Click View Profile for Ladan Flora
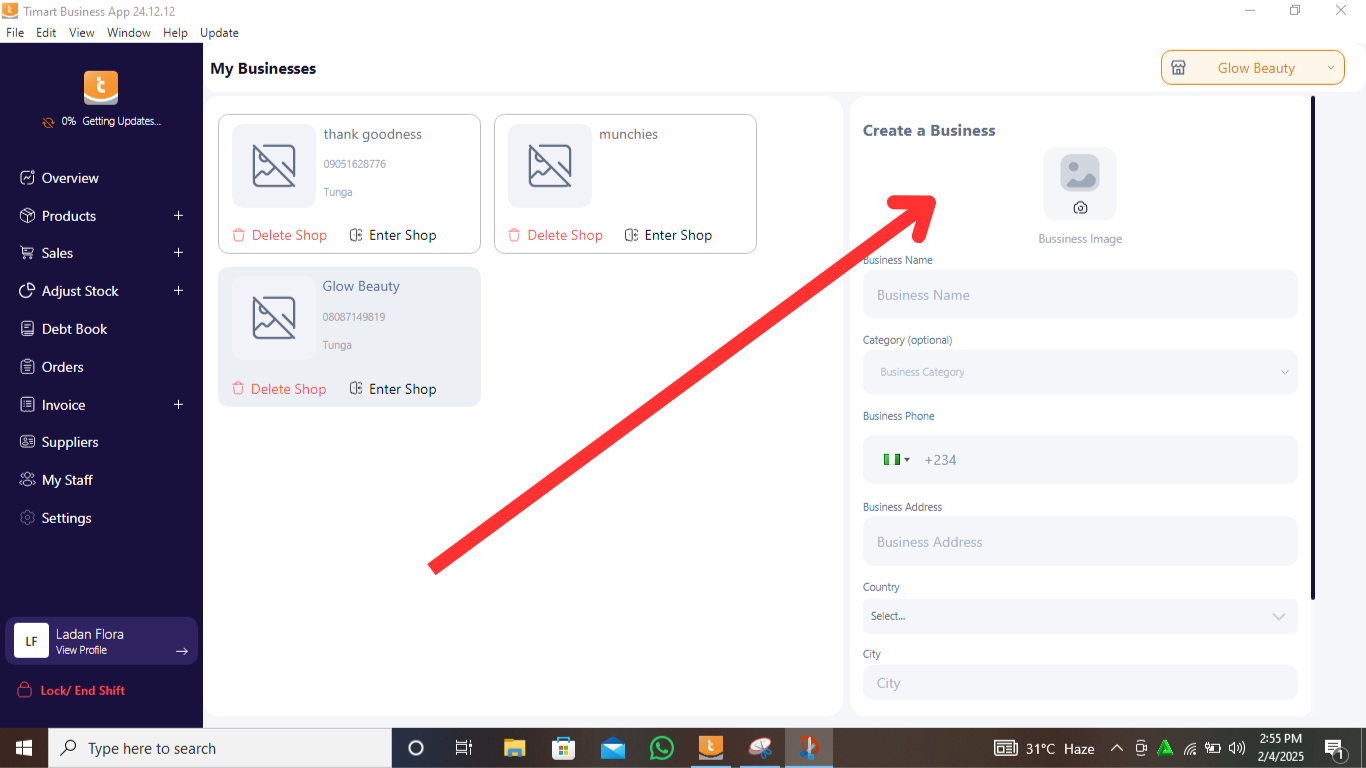The width and height of the screenshot is (1366, 768). [x=81, y=650]
